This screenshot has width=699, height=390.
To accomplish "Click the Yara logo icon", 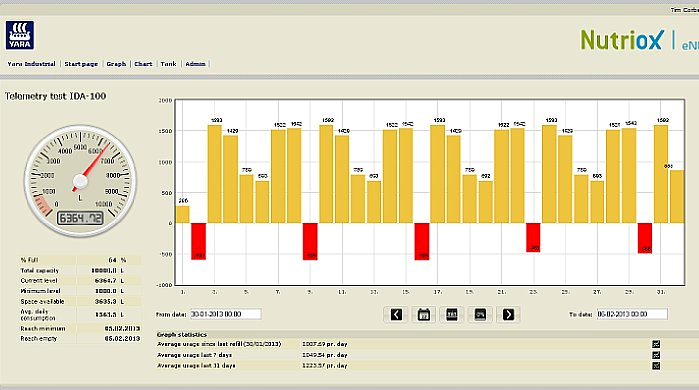I will point(20,35).
